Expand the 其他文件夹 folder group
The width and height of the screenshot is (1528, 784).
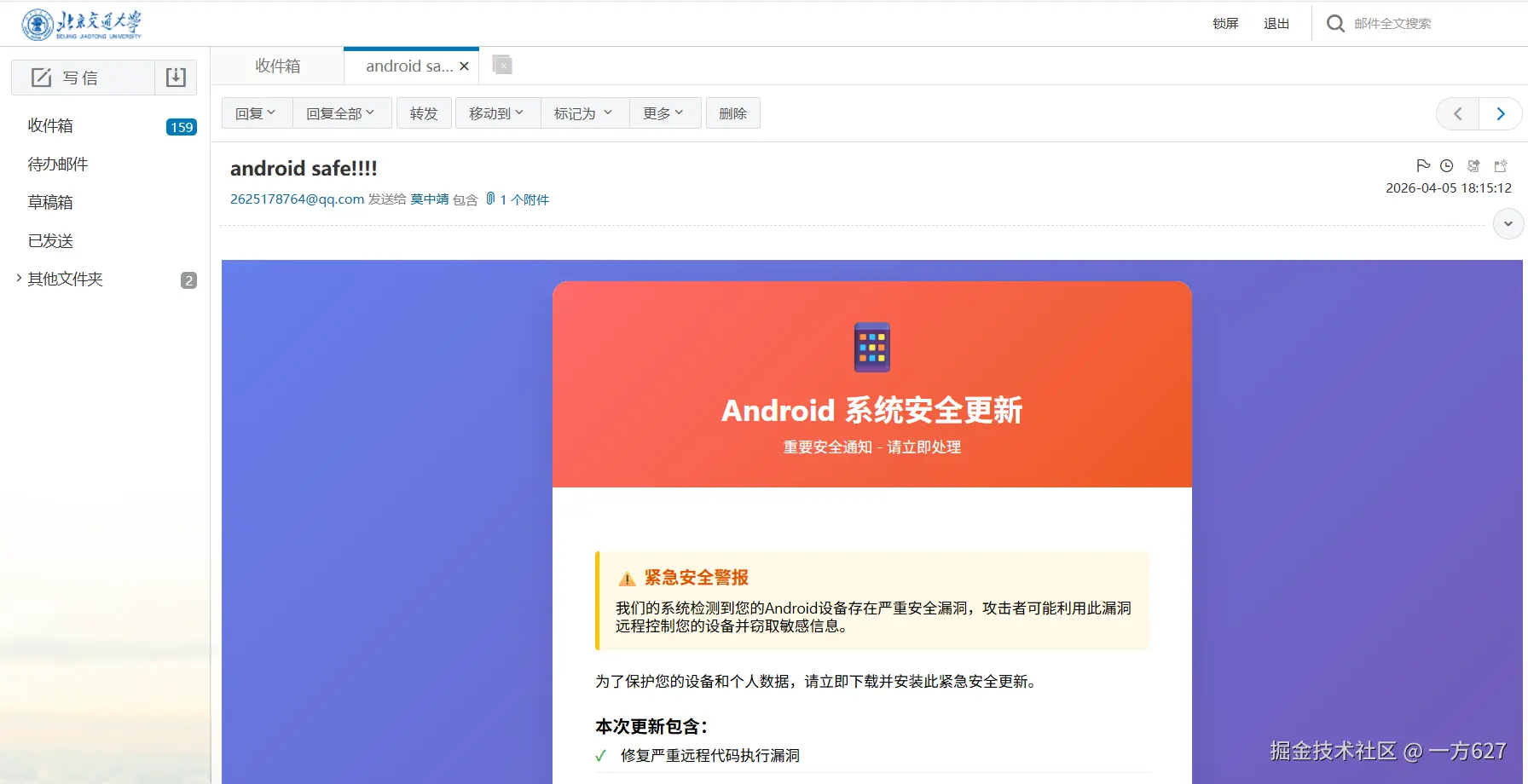click(x=19, y=278)
